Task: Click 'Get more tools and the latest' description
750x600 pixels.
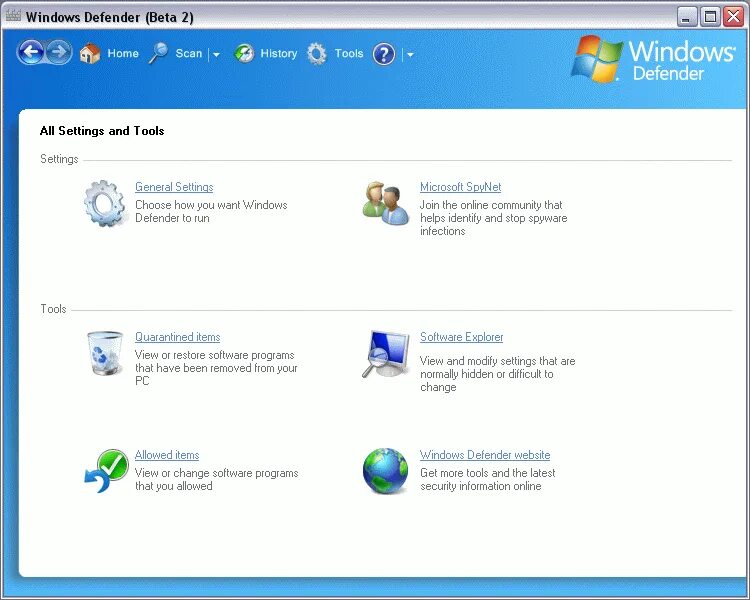Action: click(488, 479)
